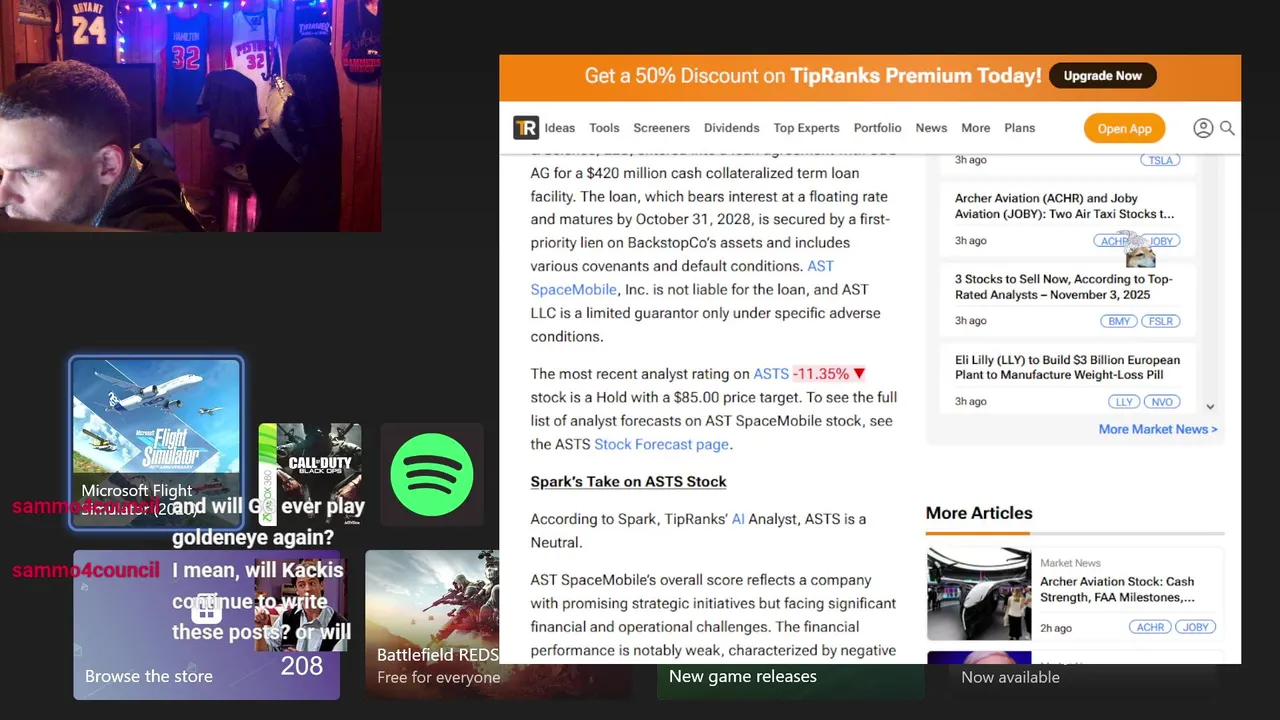
Task: Select the Microsoft Flight Simulator tile
Action: coord(156,443)
